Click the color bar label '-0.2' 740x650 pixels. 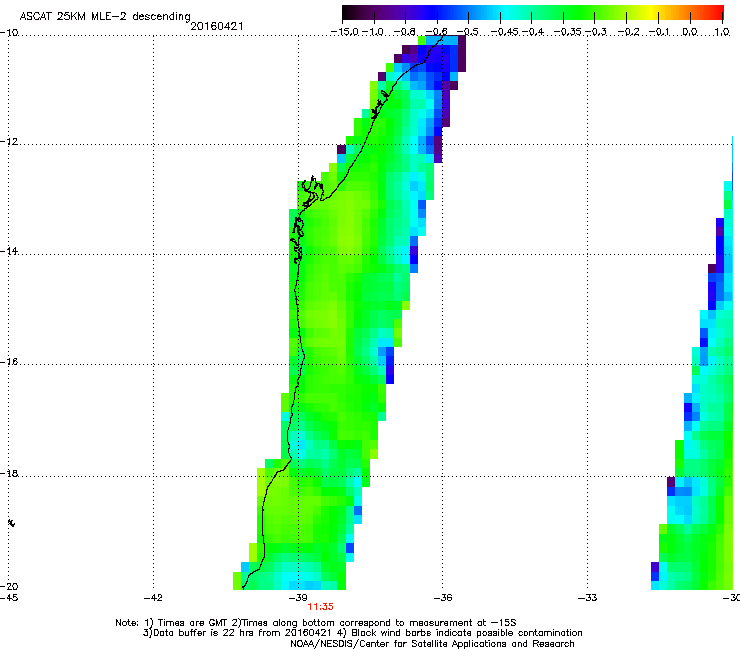[x=629, y=32]
